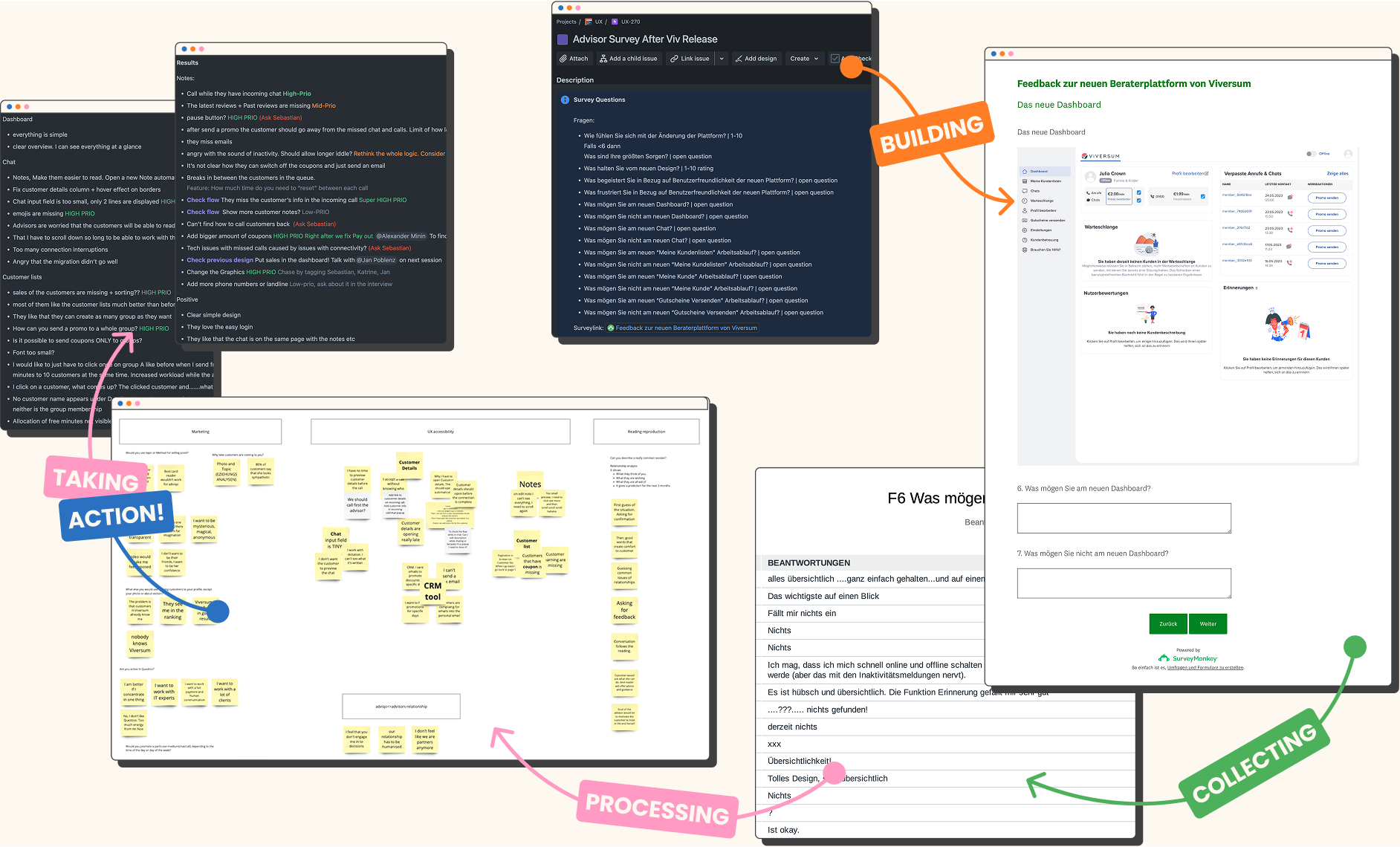The height and width of the screenshot is (847, 1400).
Task: Click the blue info icon beside Survey Questions
Action: pyautogui.click(x=565, y=100)
